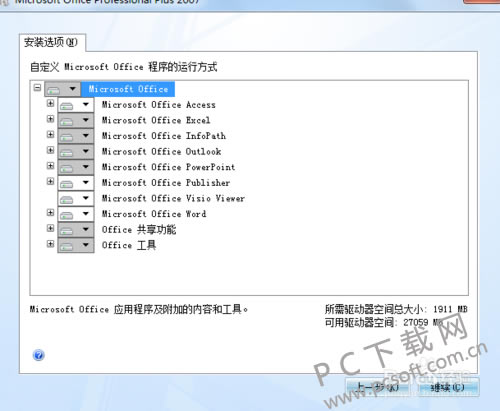The height and width of the screenshot is (411, 500).
Task: Expand Microsoft Office Publisher tree node
Action: click(x=50, y=182)
